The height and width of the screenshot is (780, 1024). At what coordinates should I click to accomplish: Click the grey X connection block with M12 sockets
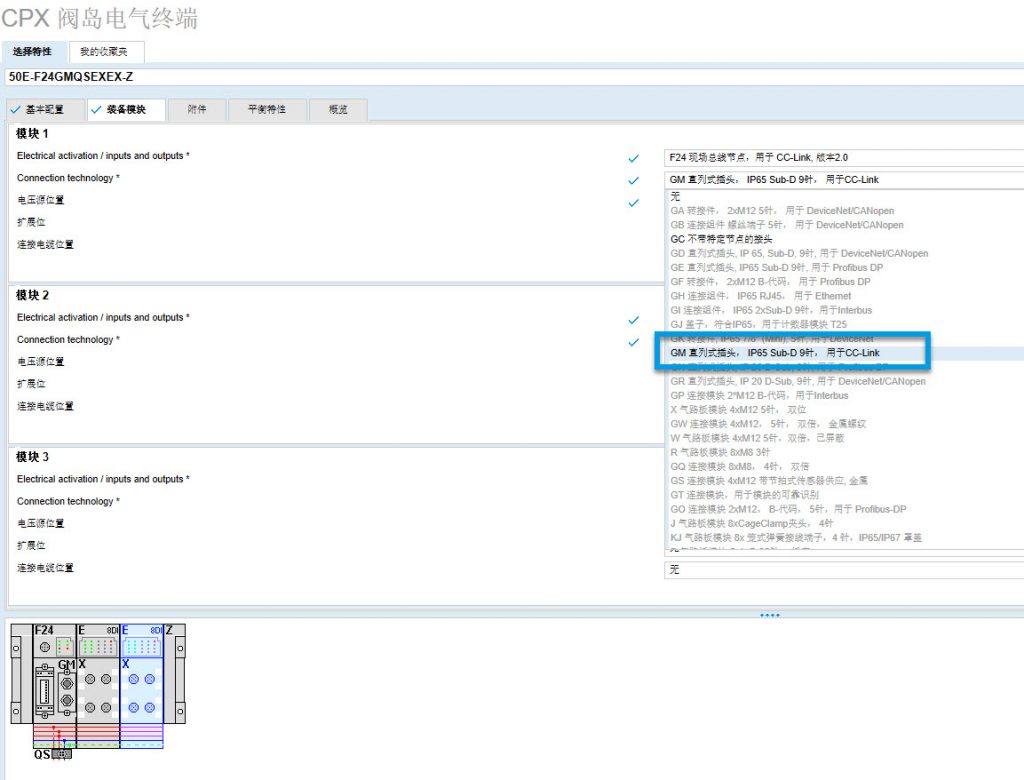tap(98, 690)
